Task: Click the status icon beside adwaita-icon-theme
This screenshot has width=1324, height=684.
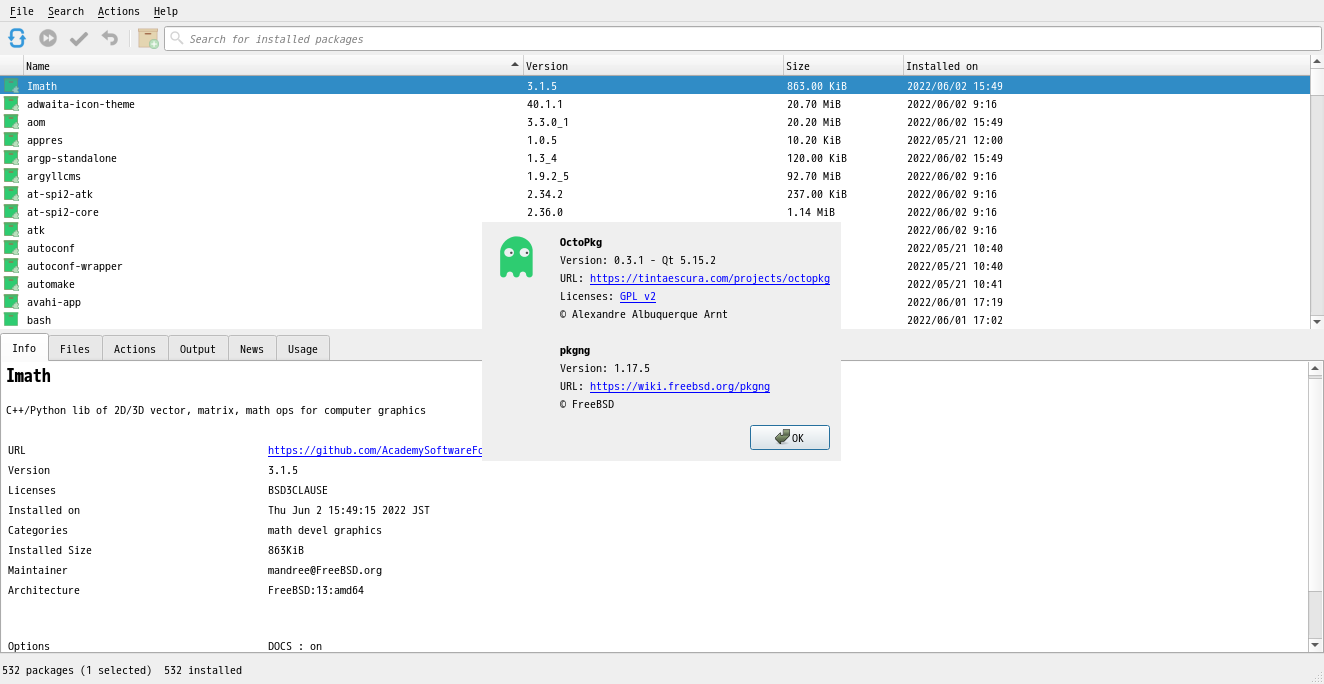Action: coord(11,104)
